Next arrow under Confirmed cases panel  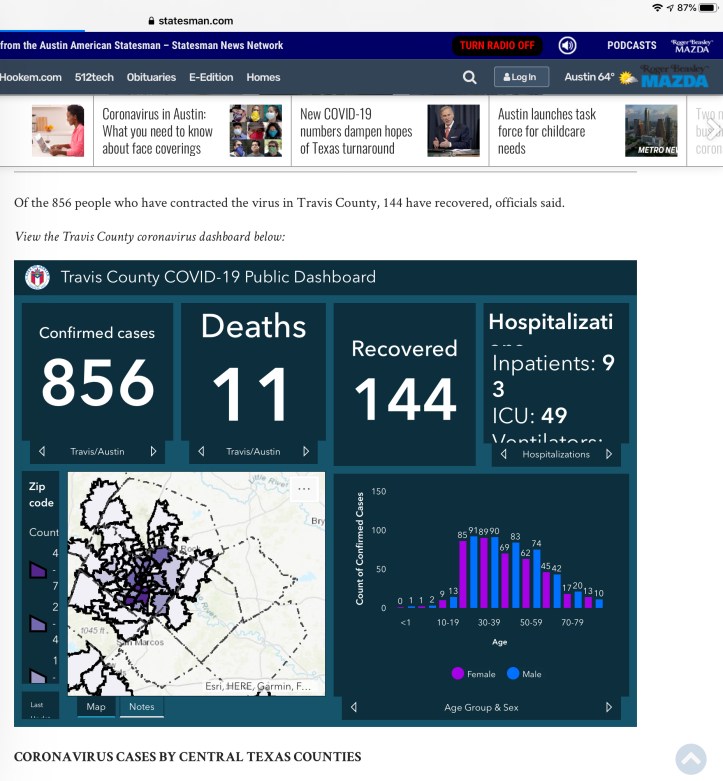(x=153, y=451)
